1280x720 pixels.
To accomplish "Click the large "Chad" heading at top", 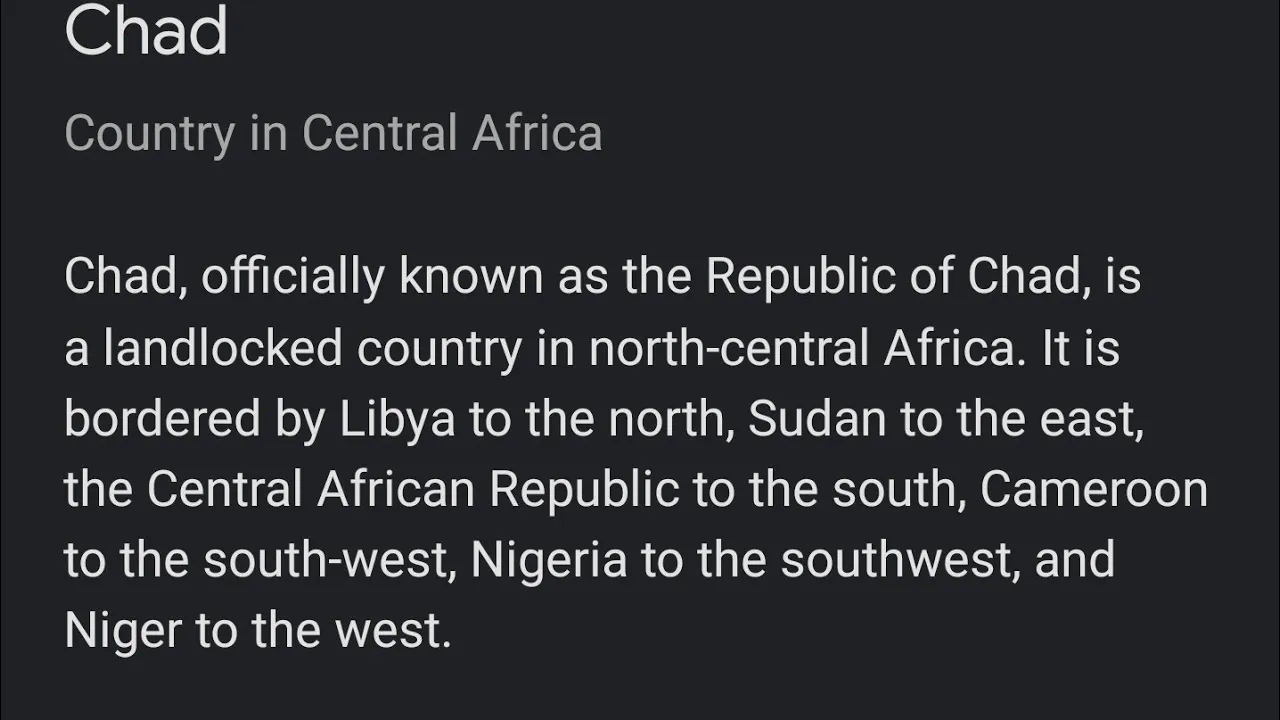I will click(x=146, y=30).
